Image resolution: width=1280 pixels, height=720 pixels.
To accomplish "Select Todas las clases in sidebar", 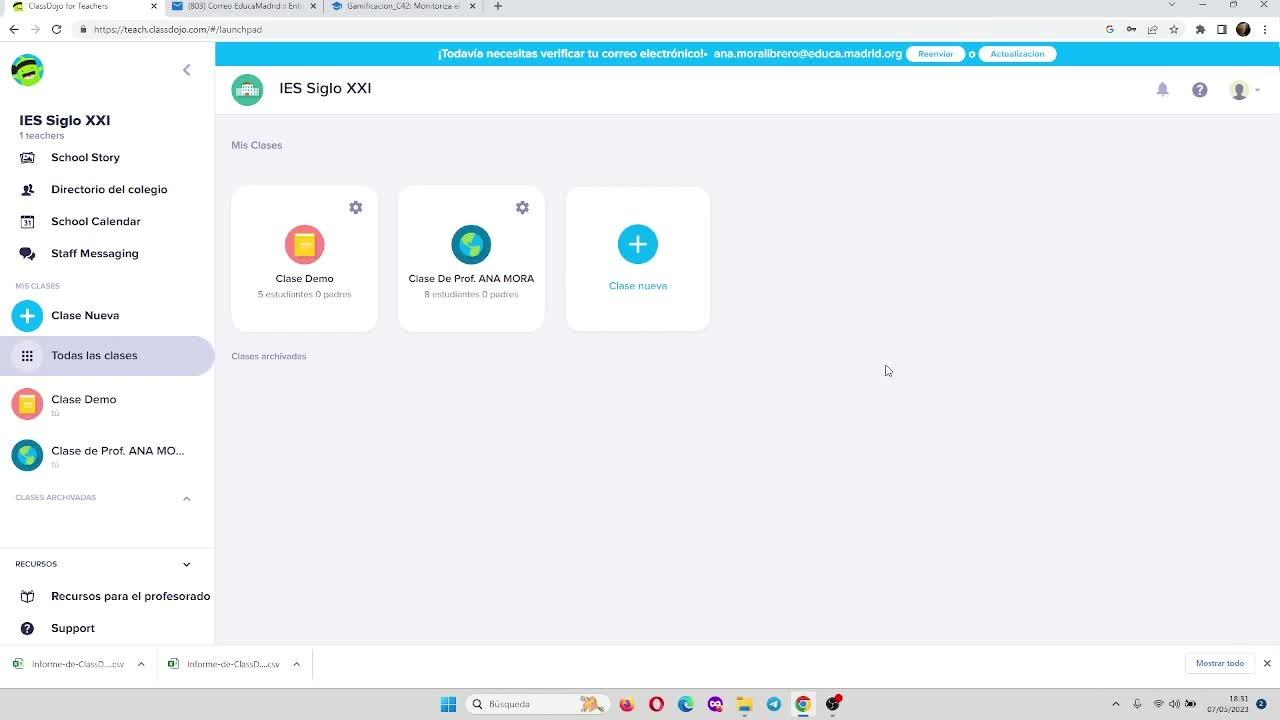I will click(107, 356).
